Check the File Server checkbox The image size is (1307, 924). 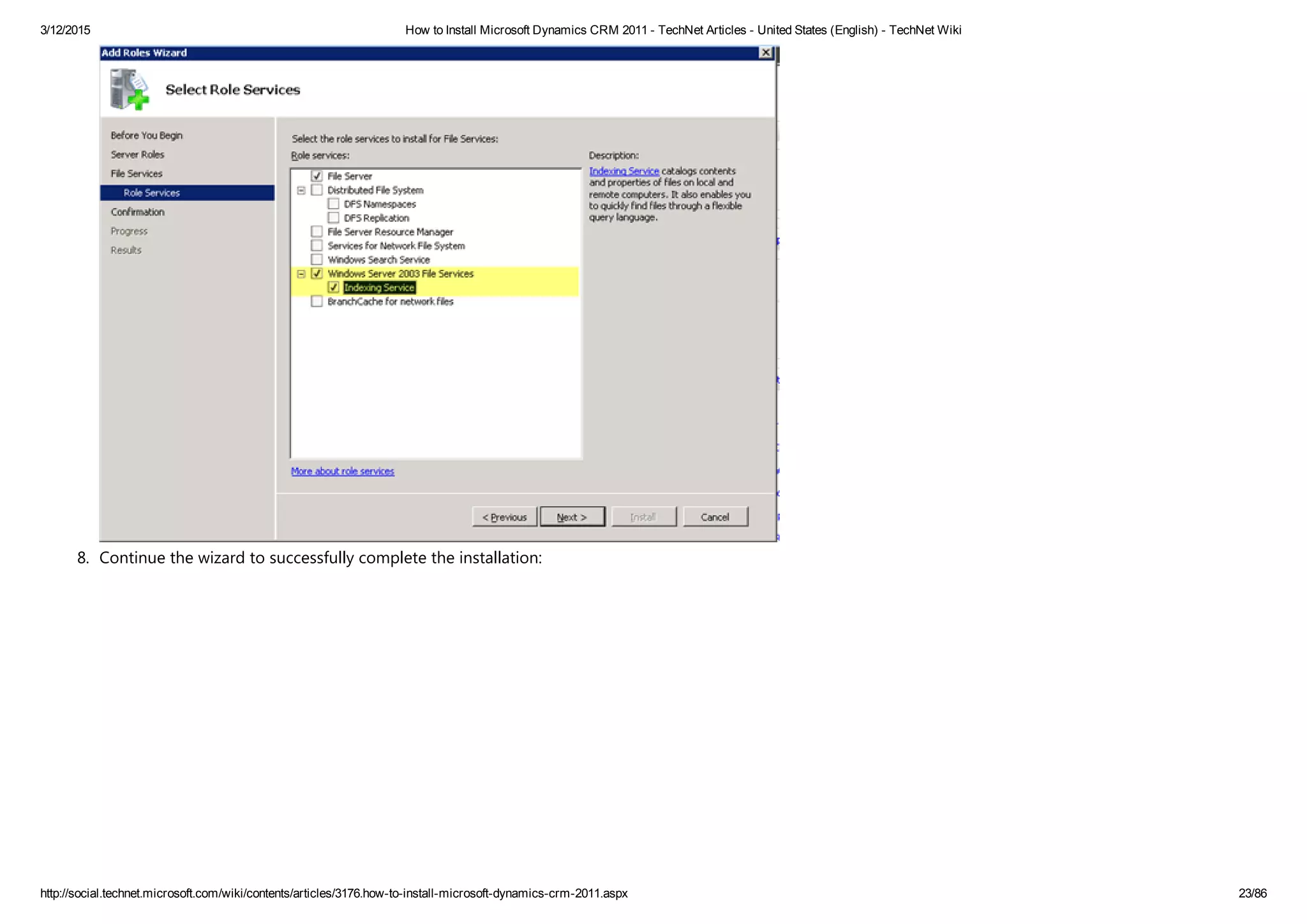[317, 176]
